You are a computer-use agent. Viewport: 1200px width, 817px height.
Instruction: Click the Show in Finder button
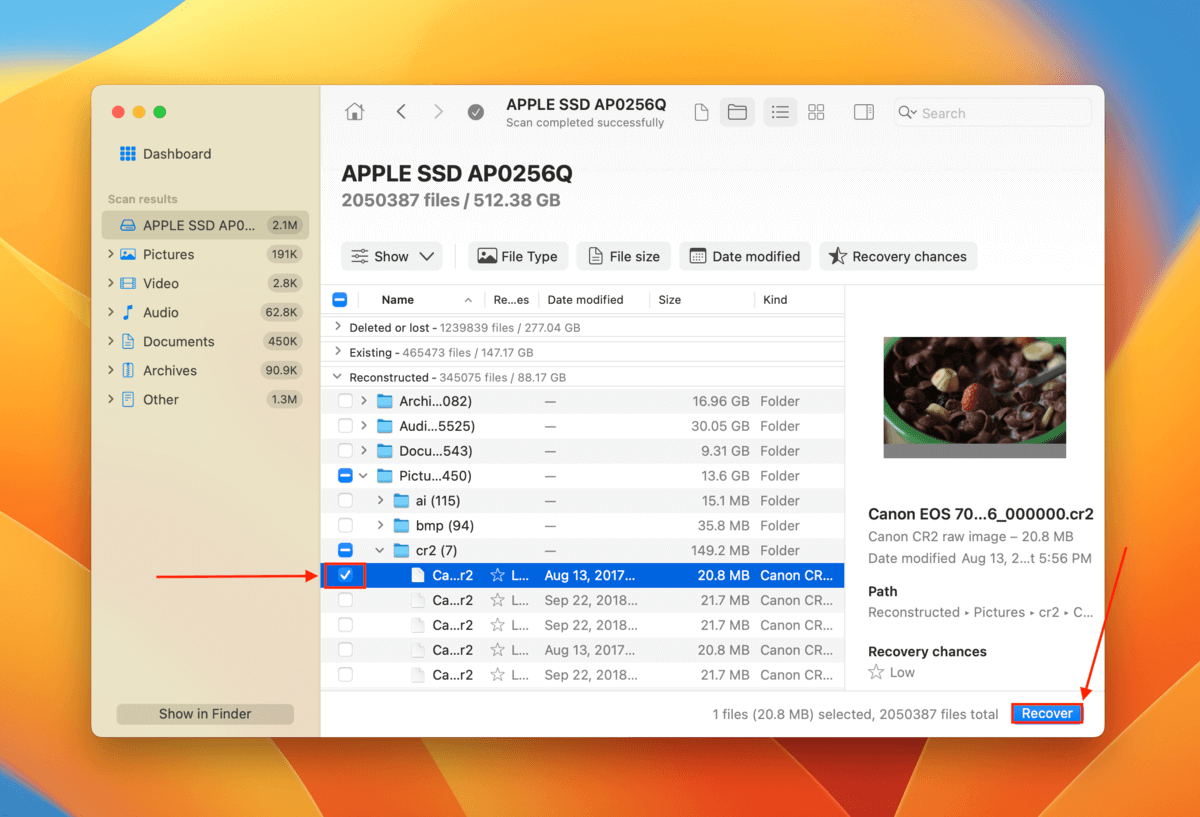click(205, 714)
